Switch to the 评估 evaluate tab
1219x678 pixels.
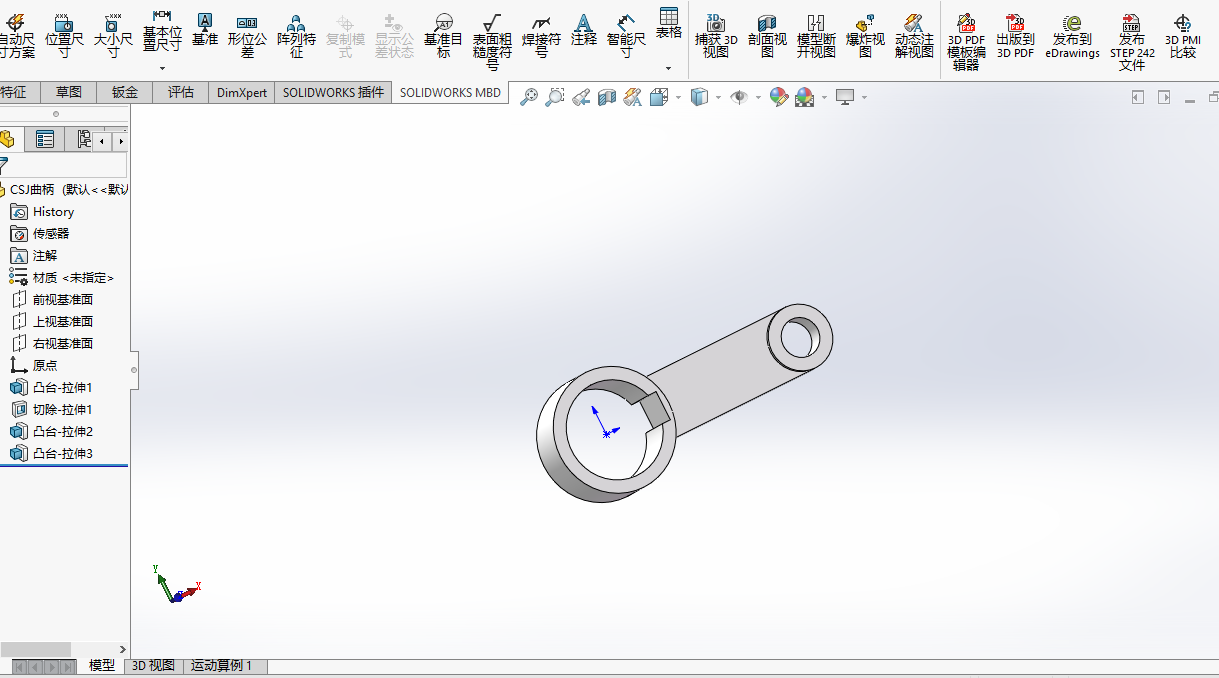[x=181, y=92]
